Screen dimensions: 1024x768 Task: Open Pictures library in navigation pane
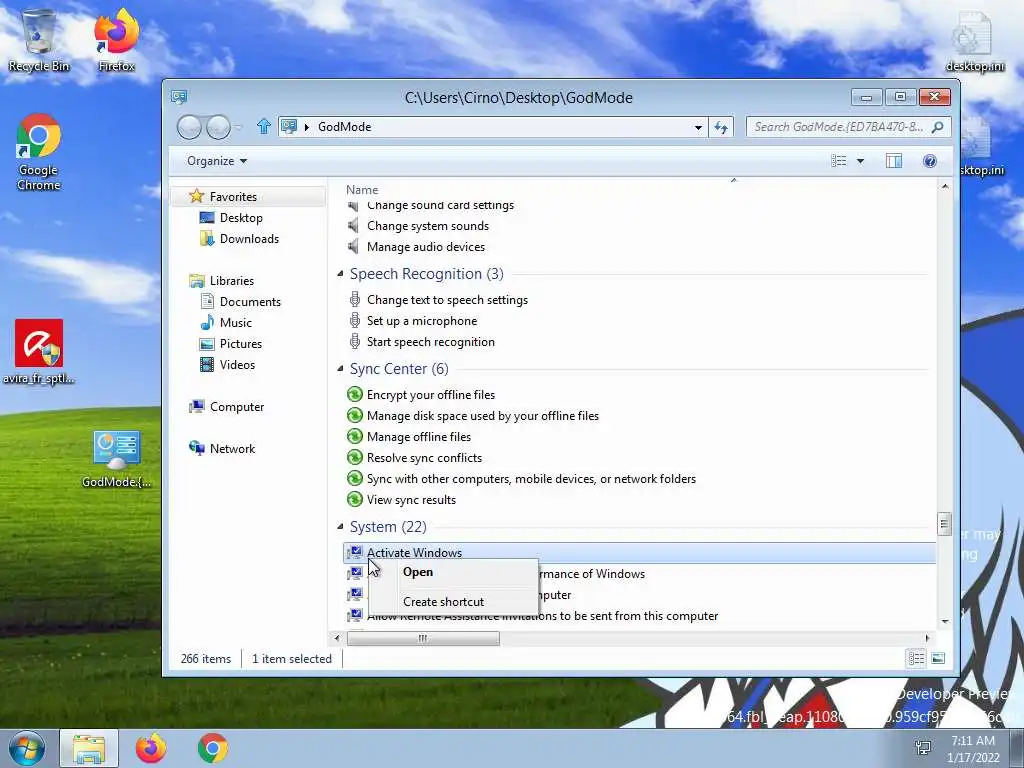[240, 344]
